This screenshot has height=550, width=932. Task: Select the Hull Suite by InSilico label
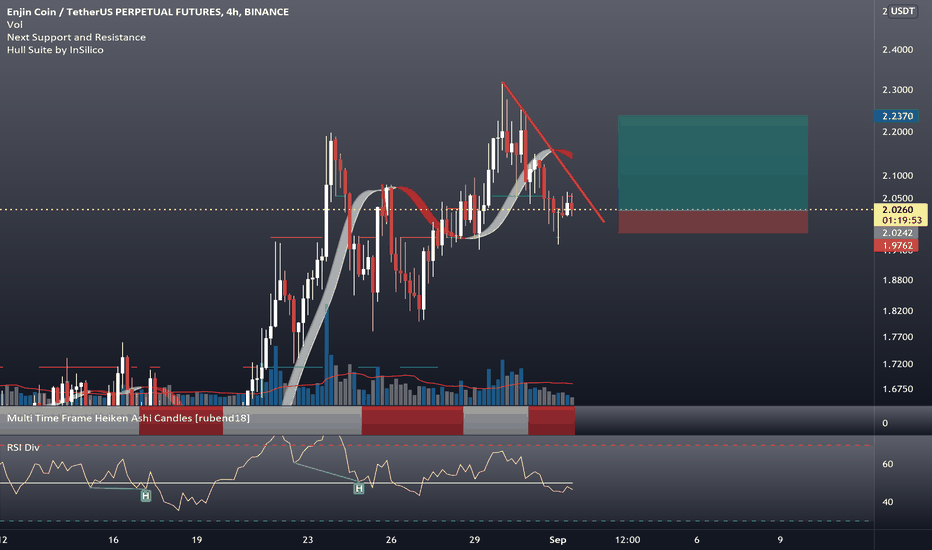[x=55, y=50]
